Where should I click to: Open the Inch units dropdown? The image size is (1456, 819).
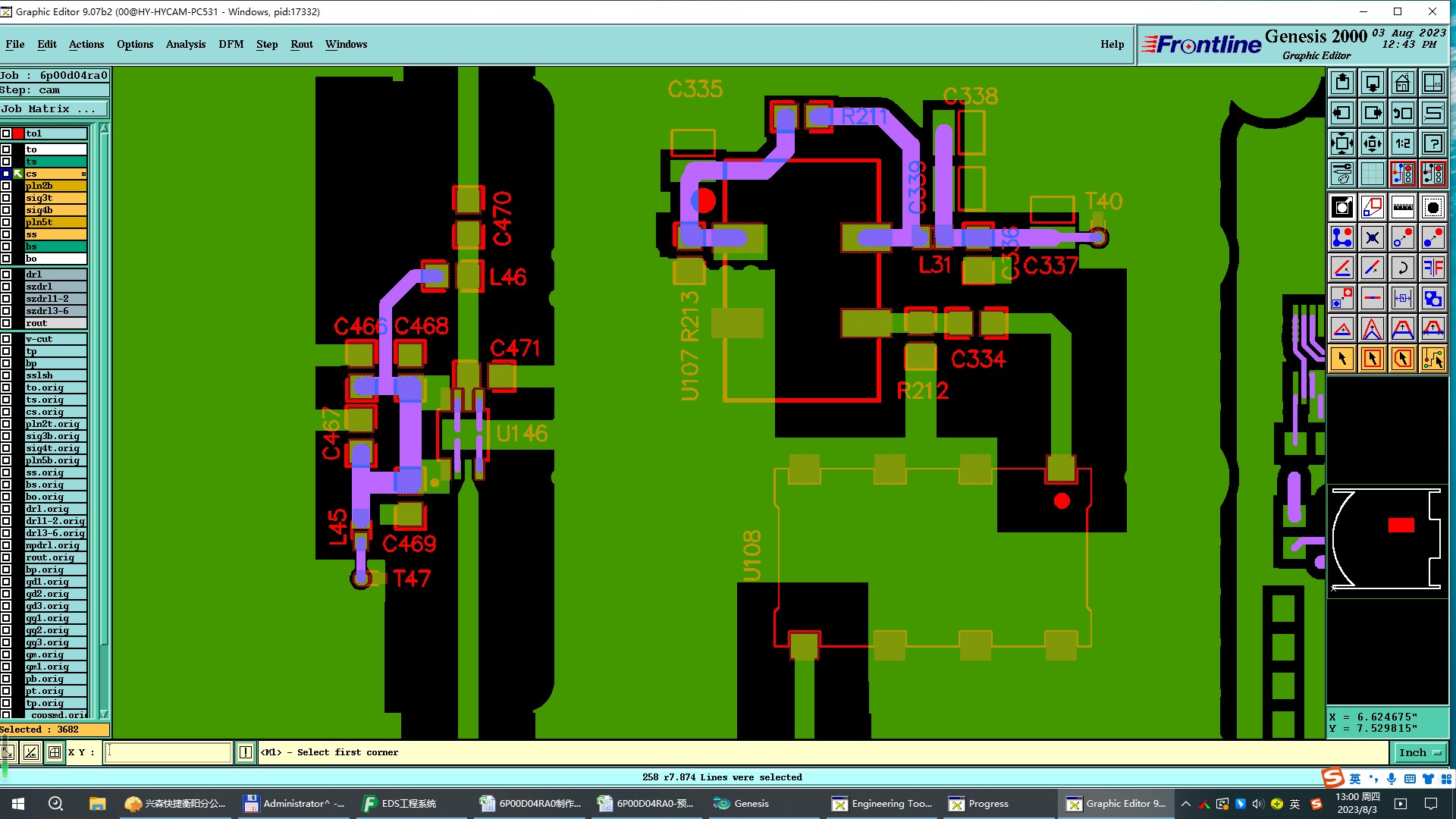(1419, 752)
